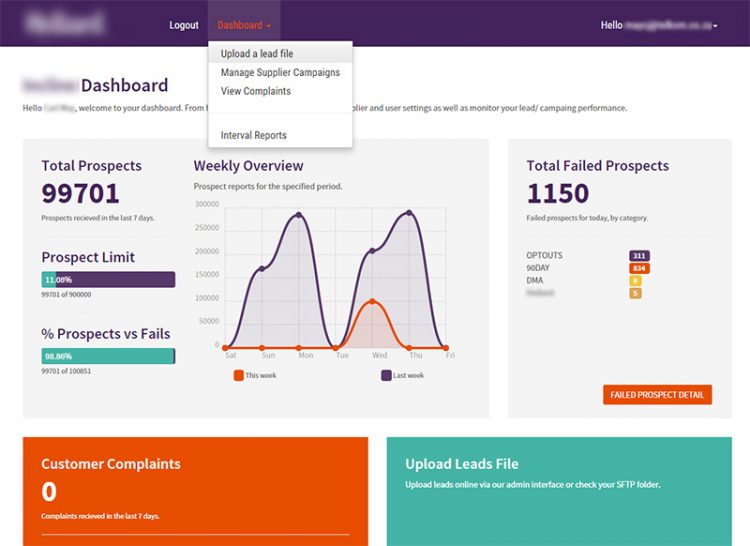Choose 'Manage Supplier Campaigns' from menu
This screenshot has height=546, width=750.
pos(280,72)
